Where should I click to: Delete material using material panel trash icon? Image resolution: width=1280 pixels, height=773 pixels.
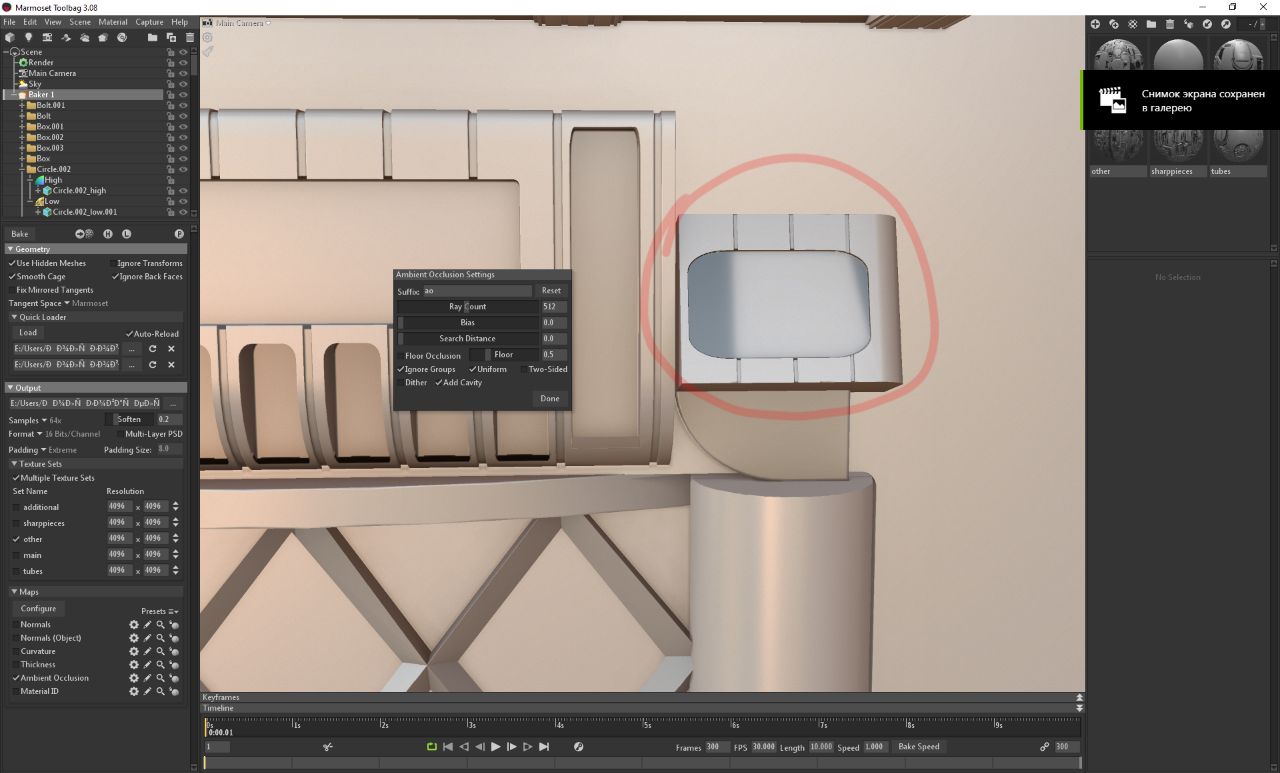(x=1170, y=24)
